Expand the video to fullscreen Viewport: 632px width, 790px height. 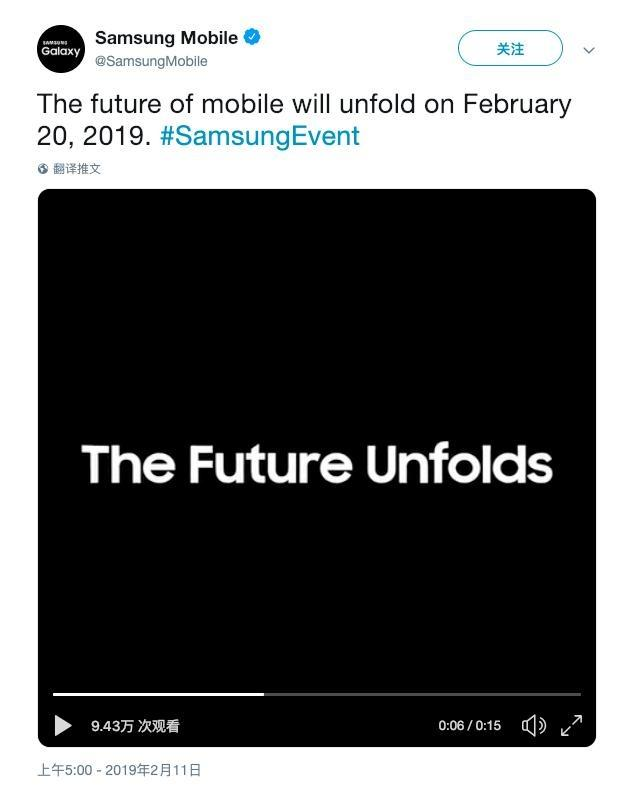tap(572, 726)
